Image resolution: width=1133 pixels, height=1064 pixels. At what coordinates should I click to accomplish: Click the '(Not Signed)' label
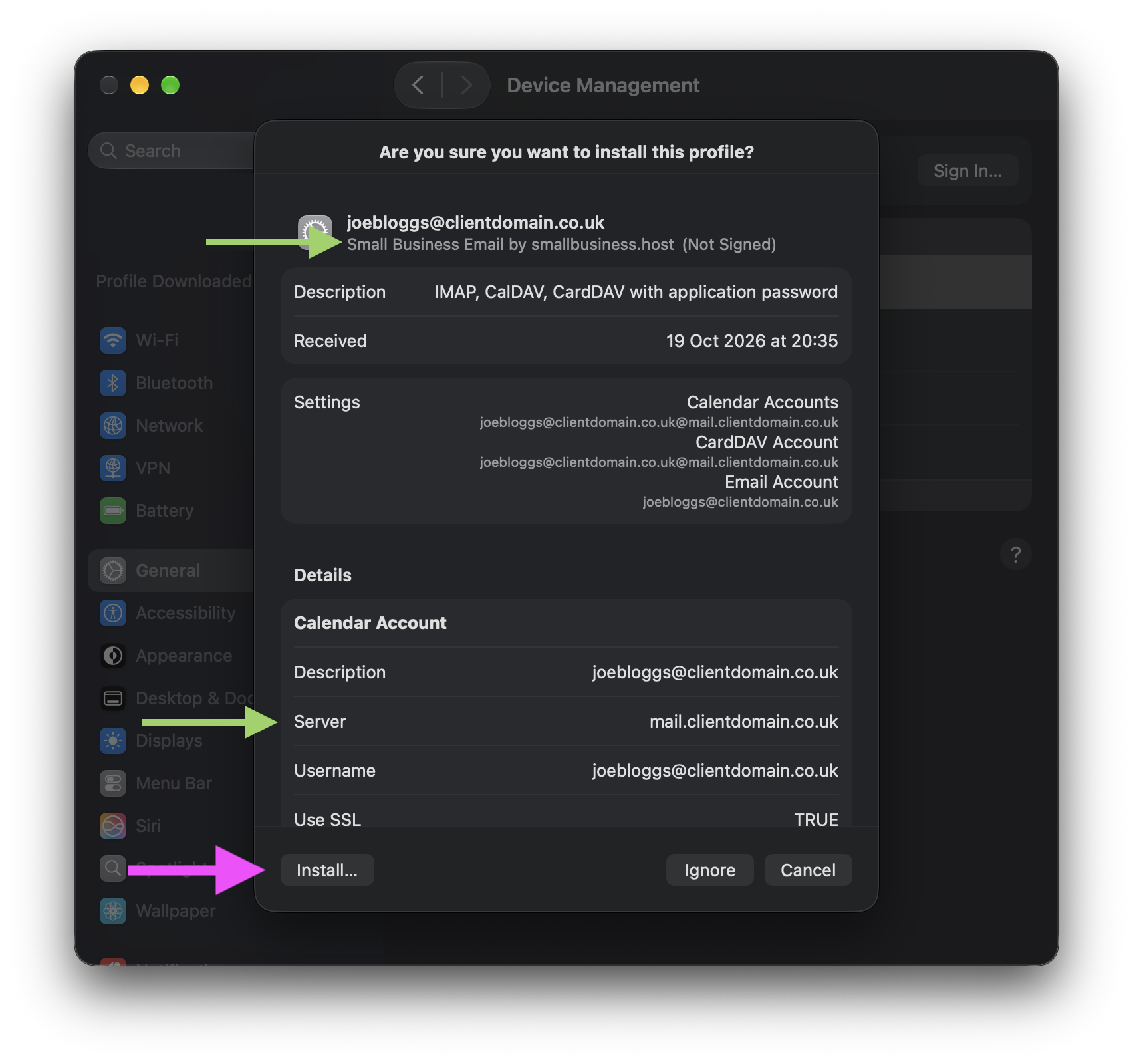(729, 245)
